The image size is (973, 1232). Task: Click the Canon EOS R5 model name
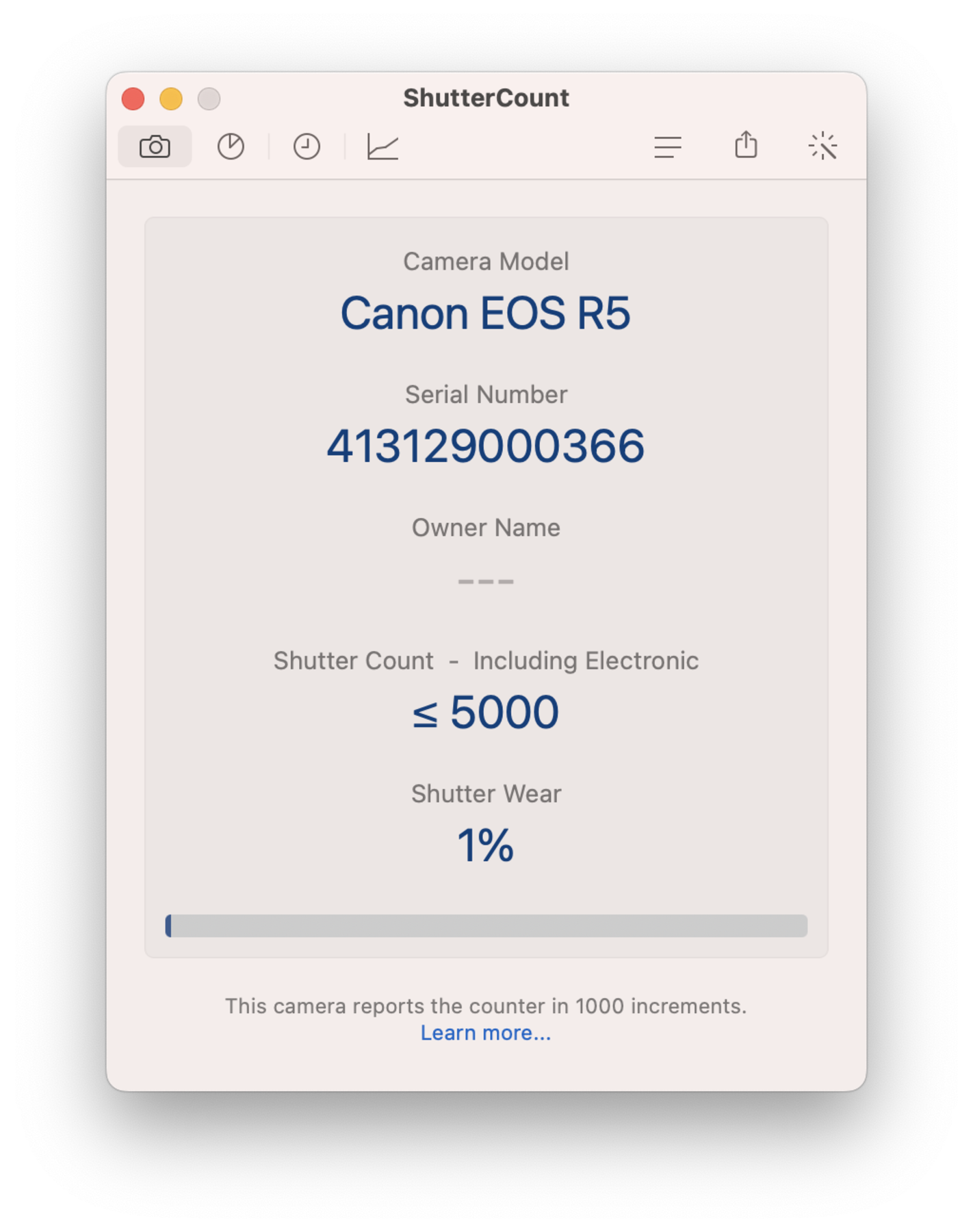(x=486, y=313)
